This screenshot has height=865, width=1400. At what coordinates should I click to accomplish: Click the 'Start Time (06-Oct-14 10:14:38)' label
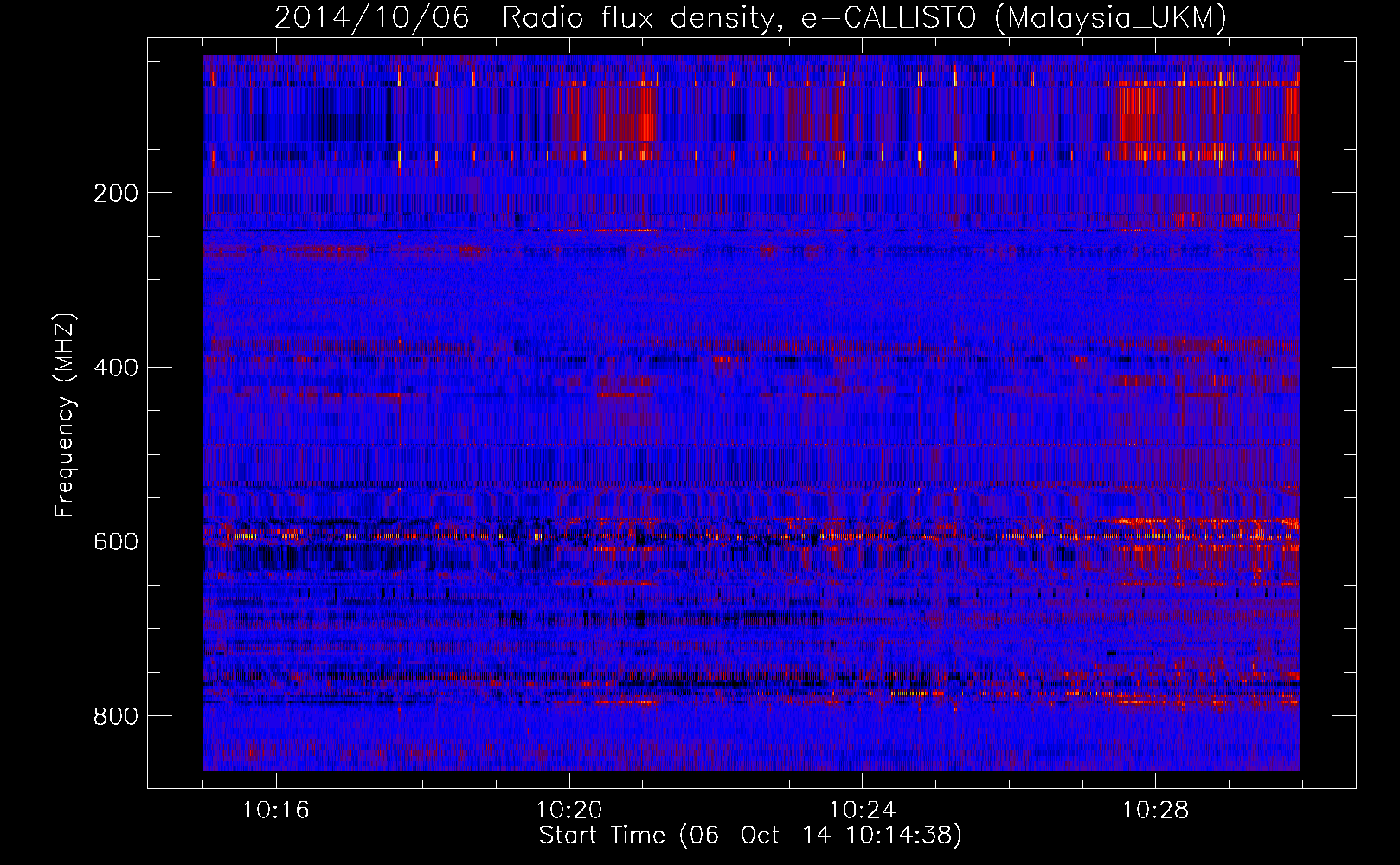pyautogui.click(x=750, y=836)
